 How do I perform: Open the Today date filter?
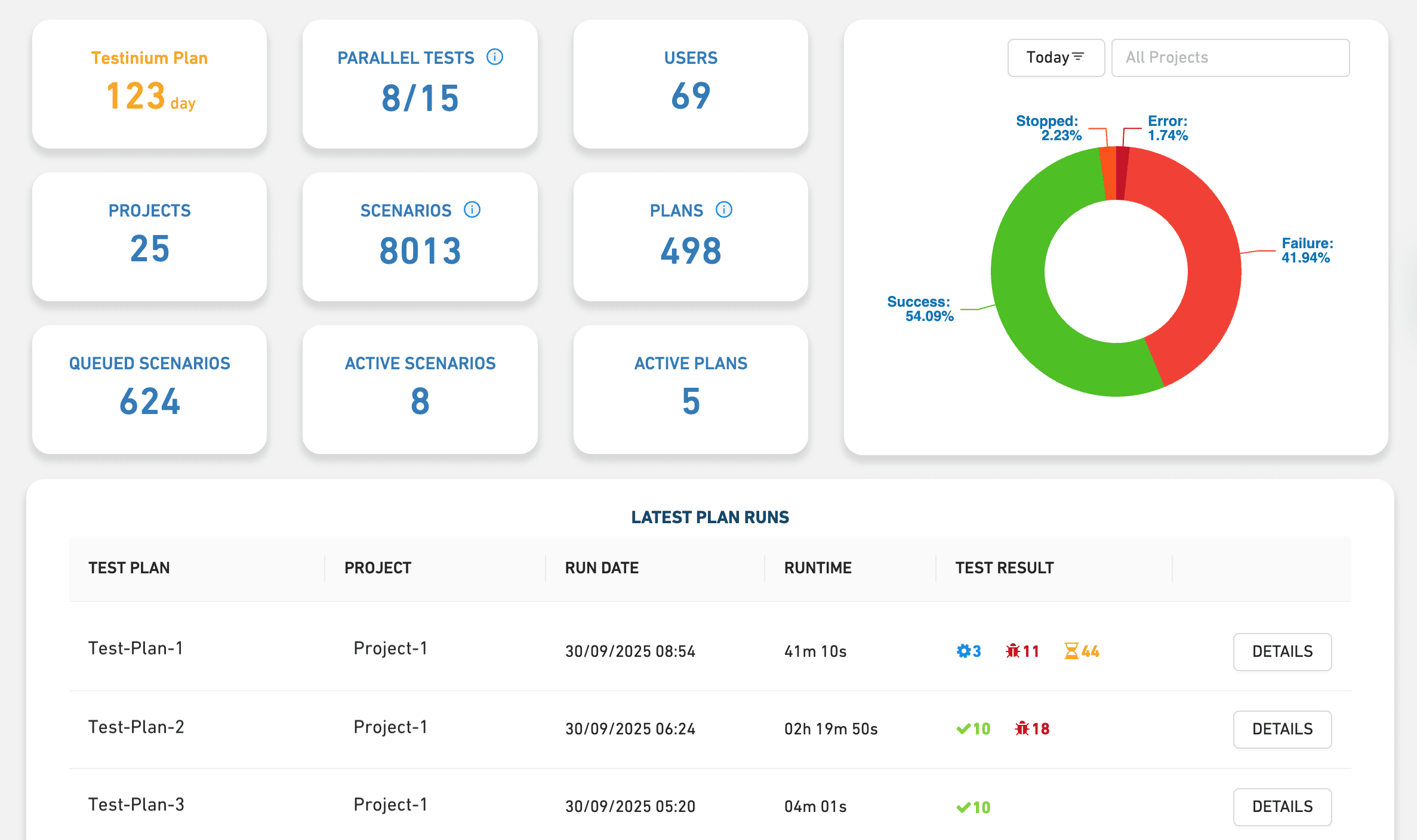click(1056, 57)
